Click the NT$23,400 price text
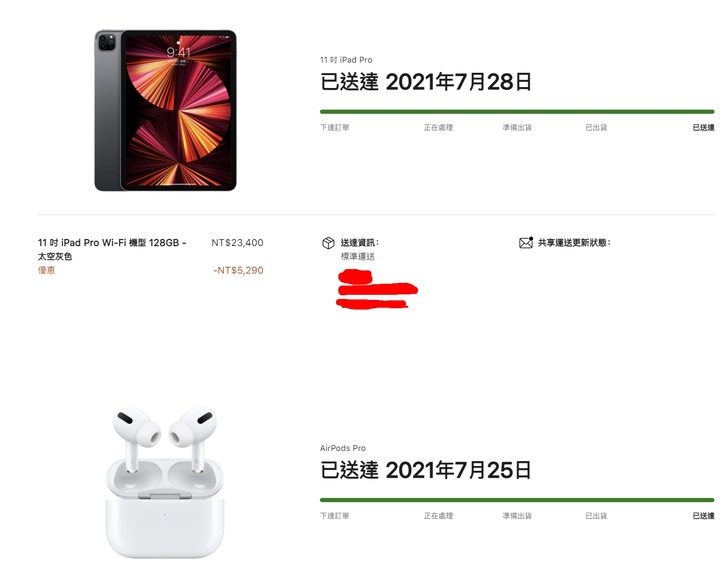This screenshot has width=720, height=568. coord(237,242)
